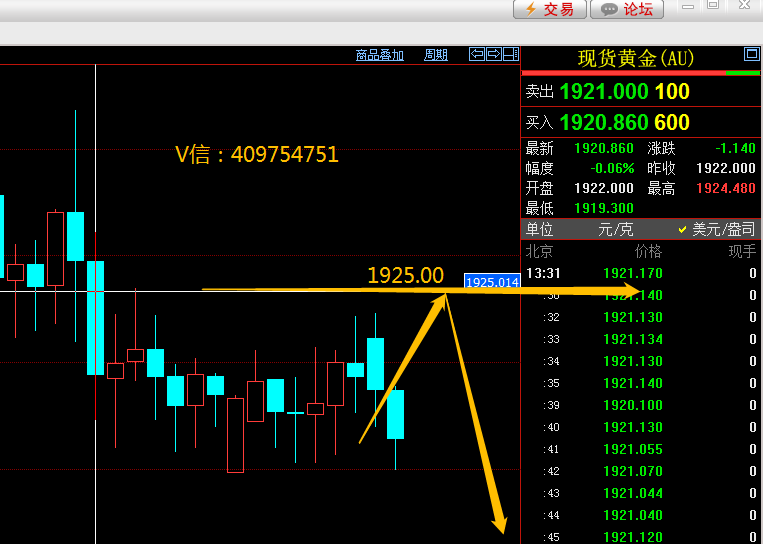
Task: Click the 最新 value 1920.860
Action: [604, 148]
